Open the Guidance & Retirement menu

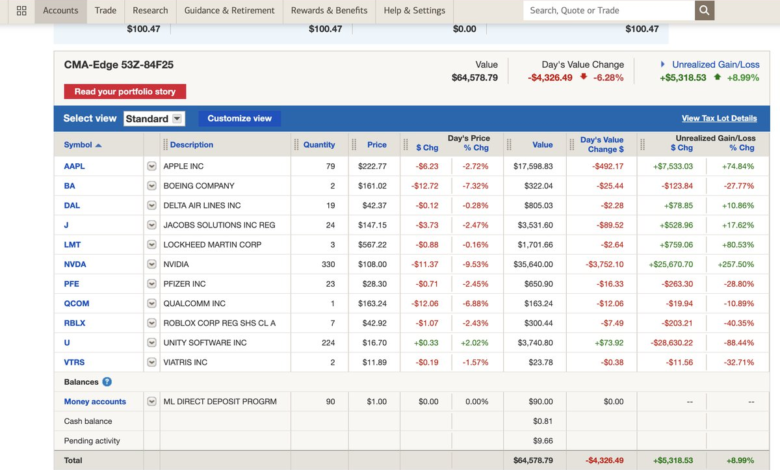point(229,10)
